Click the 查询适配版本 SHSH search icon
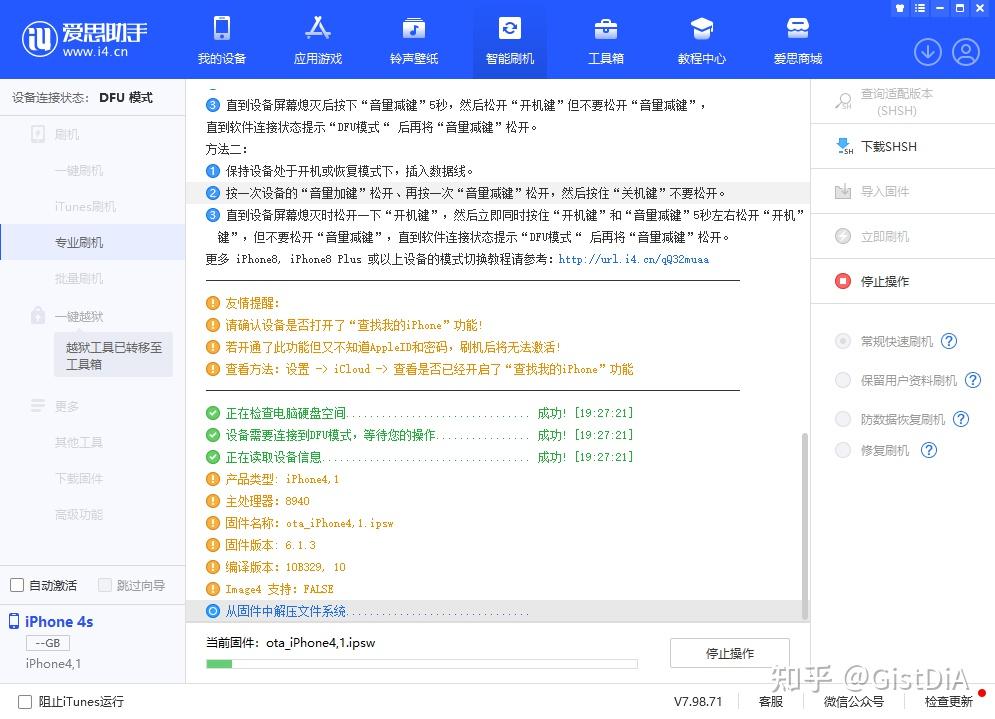 tap(843, 101)
